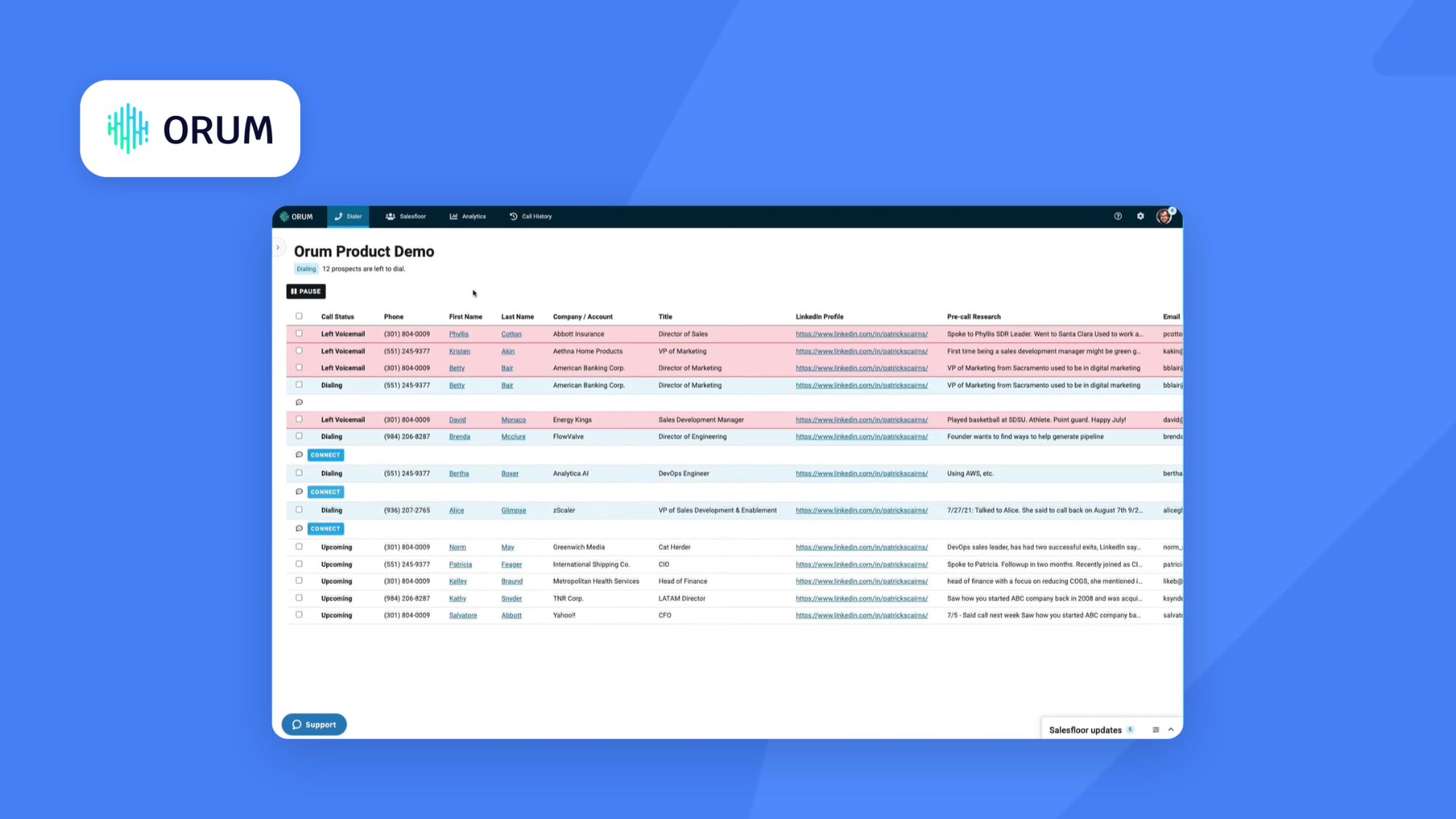Click the comment icon below Betty Bair's Dialing row
Image resolution: width=1456 pixels, height=819 pixels.
coord(299,403)
